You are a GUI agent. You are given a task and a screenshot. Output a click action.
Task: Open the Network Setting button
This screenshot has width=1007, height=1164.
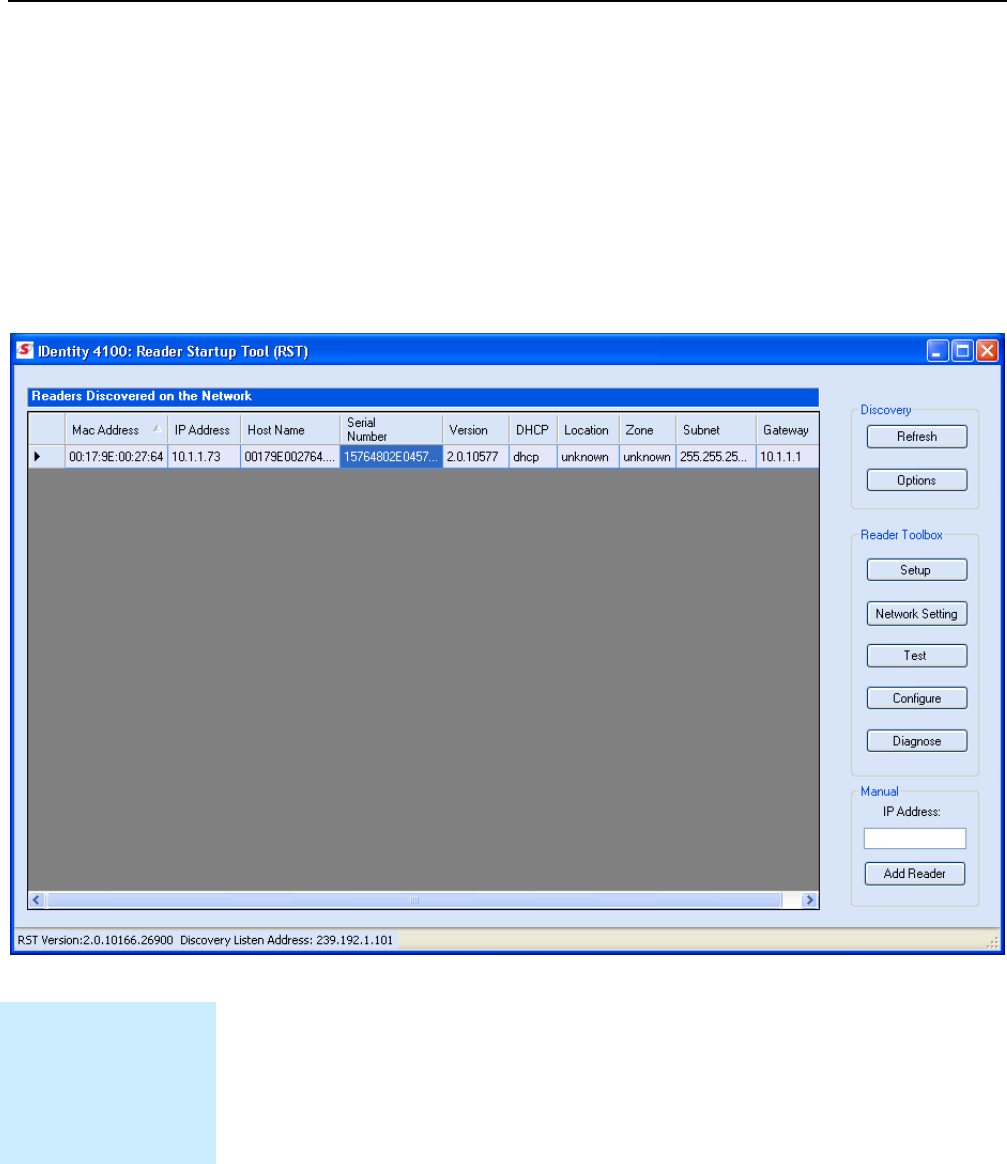(x=916, y=614)
